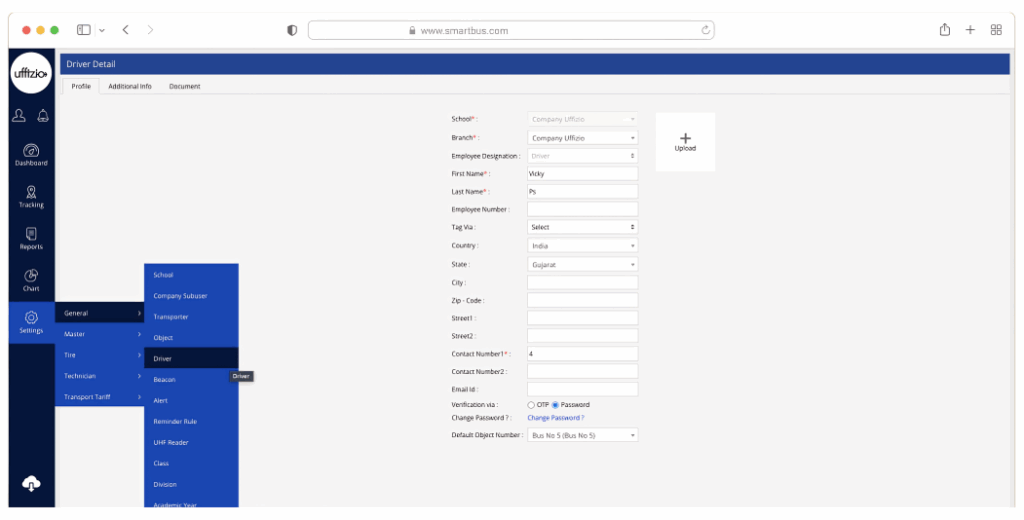
Task: Open the State dropdown showing Gujarat
Action: [x=582, y=264]
